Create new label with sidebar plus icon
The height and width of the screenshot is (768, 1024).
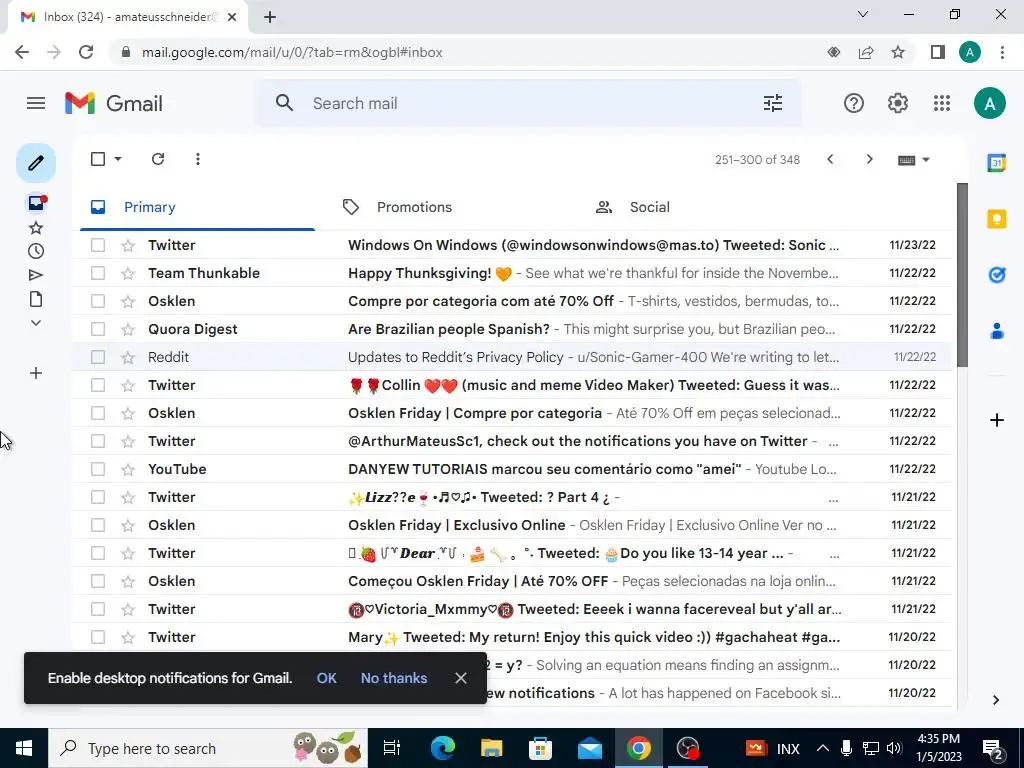click(x=36, y=373)
